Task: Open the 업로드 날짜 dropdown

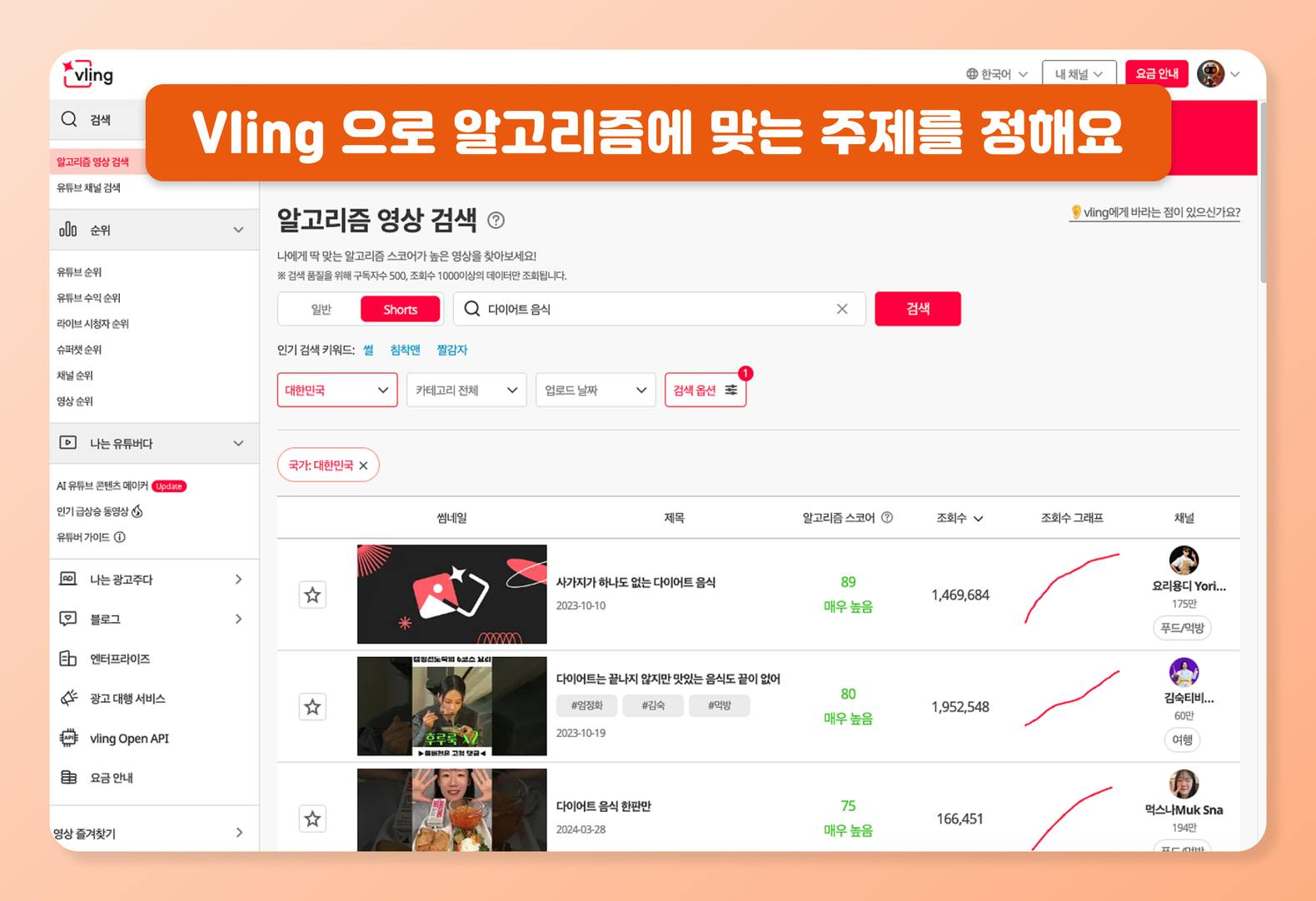Action: [x=596, y=390]
